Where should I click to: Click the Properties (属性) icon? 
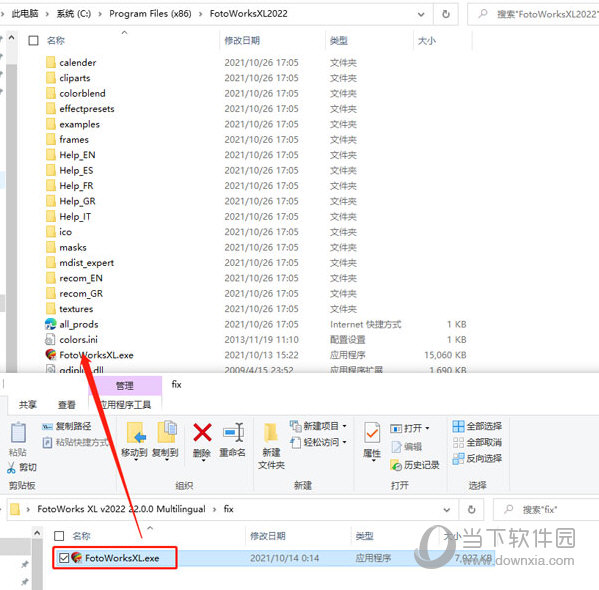coord(372,434)
